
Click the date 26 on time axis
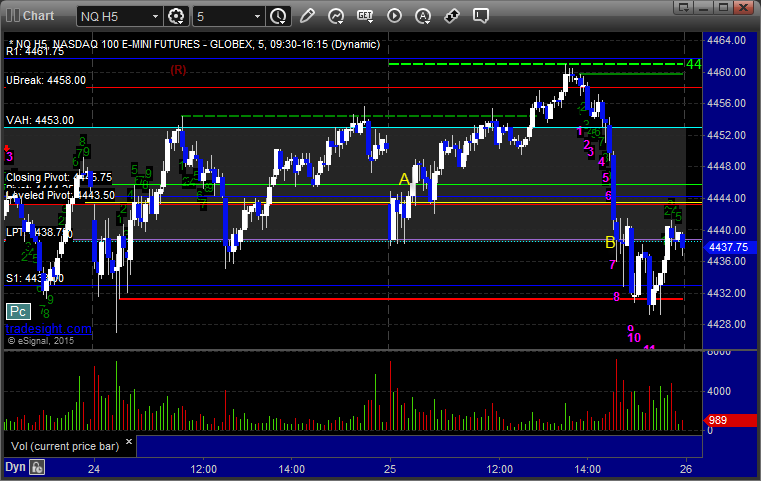[x=685, y=469]
